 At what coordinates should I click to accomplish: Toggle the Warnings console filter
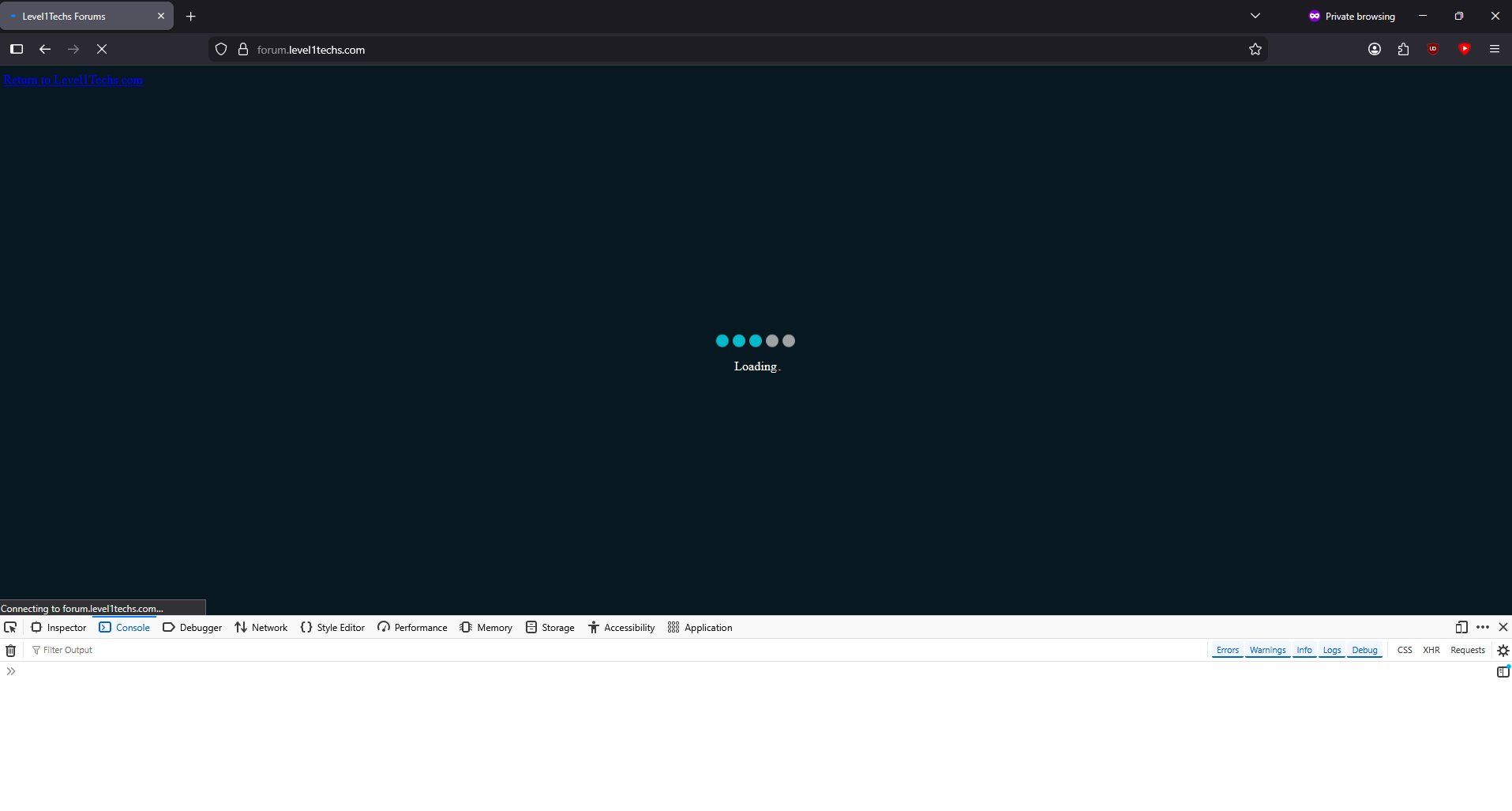[1267, 651]
